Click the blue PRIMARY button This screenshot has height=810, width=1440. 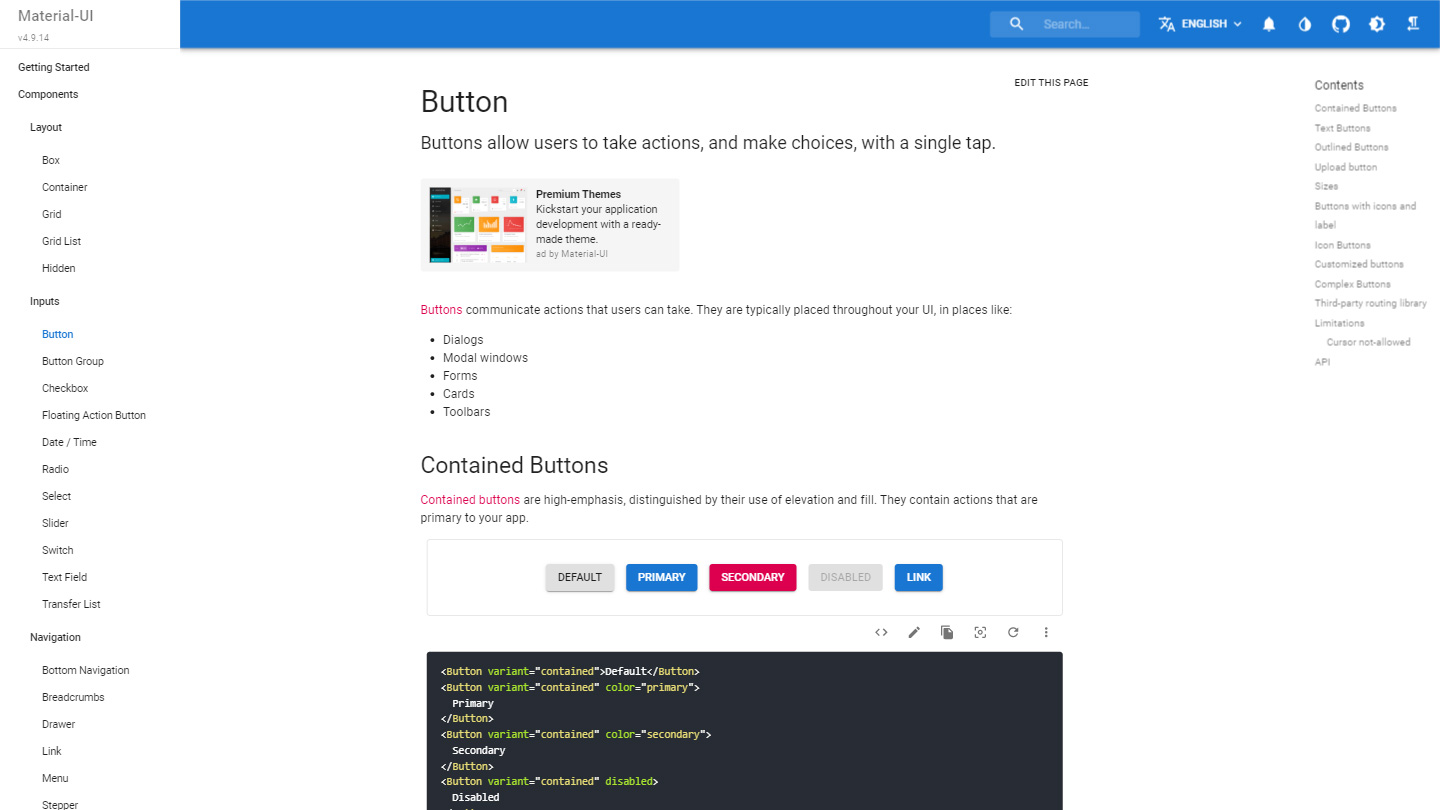[x=662, y=577]
